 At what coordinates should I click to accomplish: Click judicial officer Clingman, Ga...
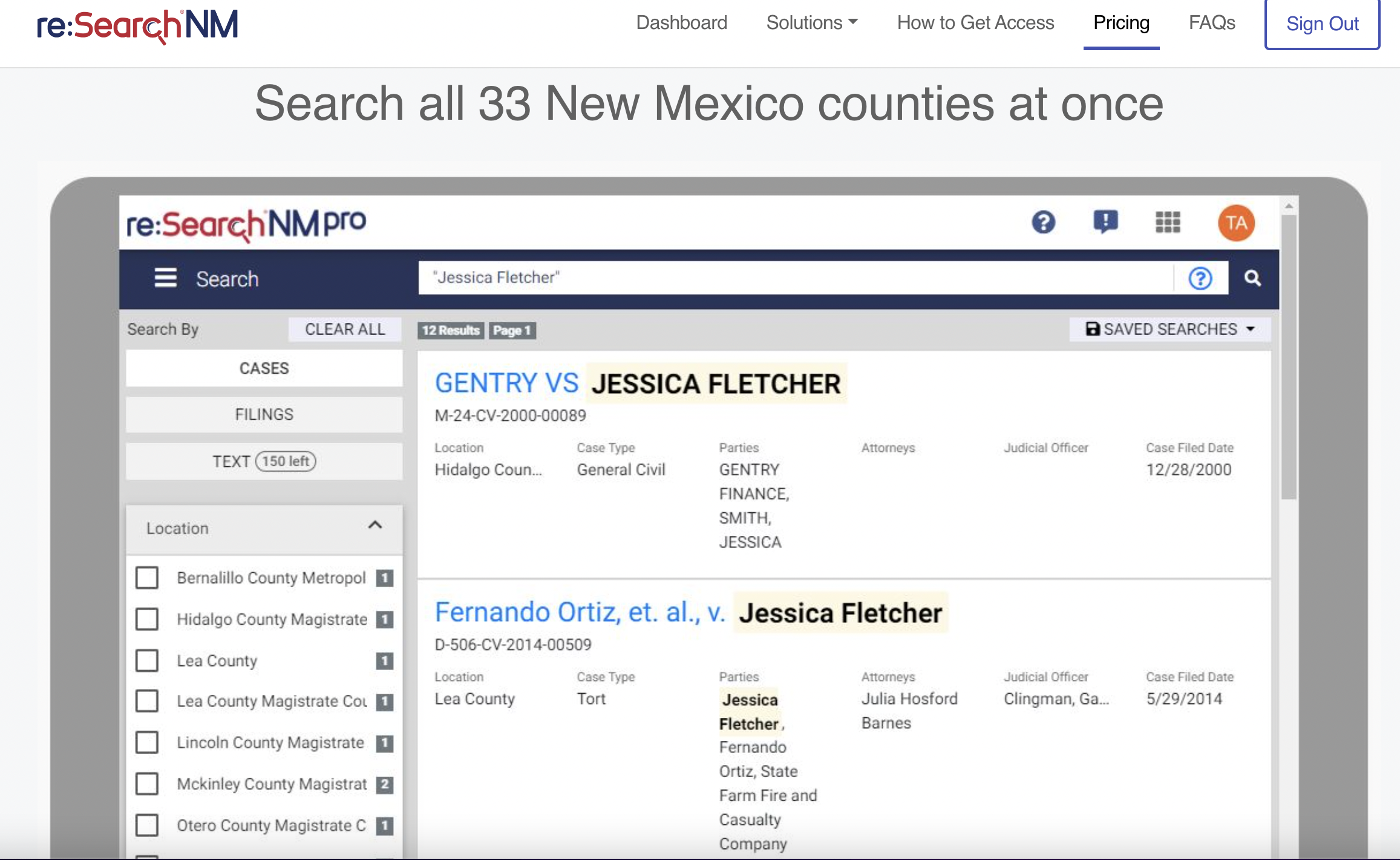point(1056,699)
